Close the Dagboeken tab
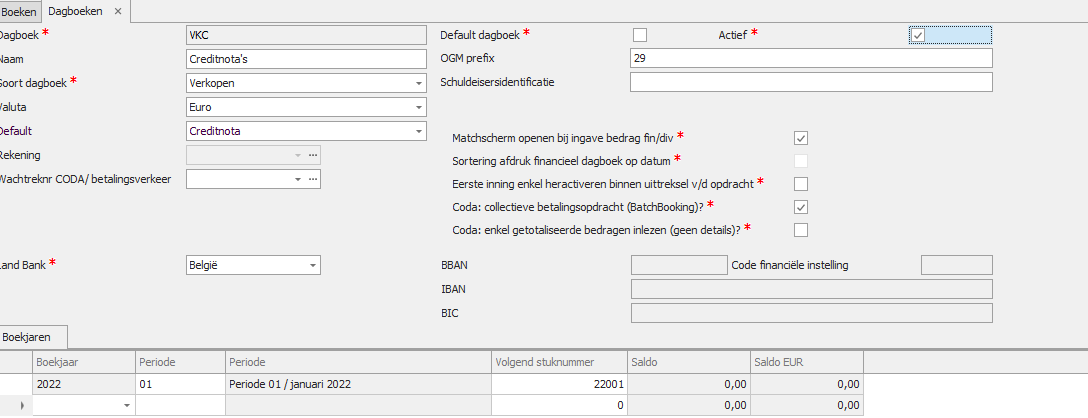This screenshot has width=1088, height=418. click(x=118, y=12)
